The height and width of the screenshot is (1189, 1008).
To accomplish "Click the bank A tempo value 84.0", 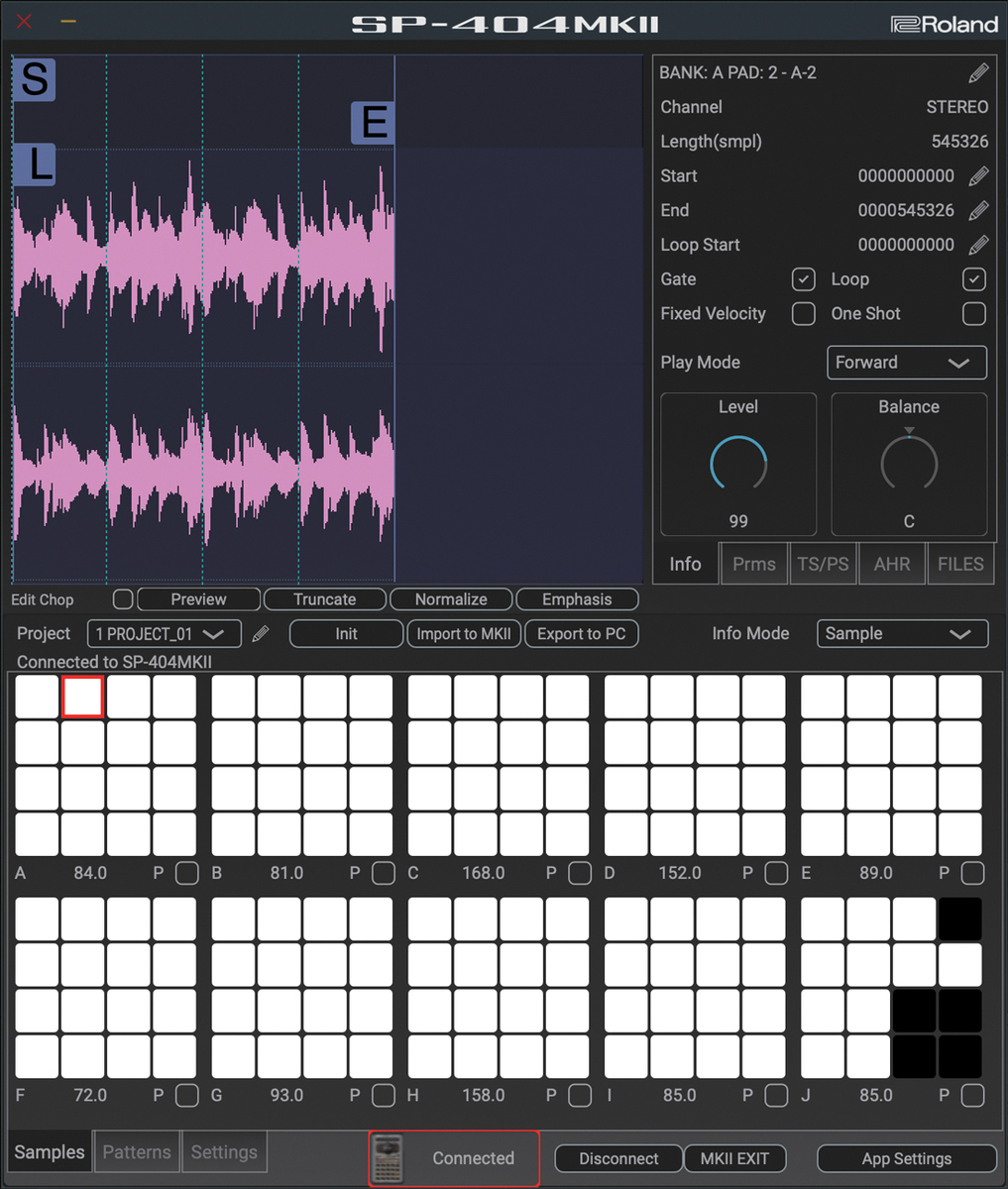I will coord(90,874).
